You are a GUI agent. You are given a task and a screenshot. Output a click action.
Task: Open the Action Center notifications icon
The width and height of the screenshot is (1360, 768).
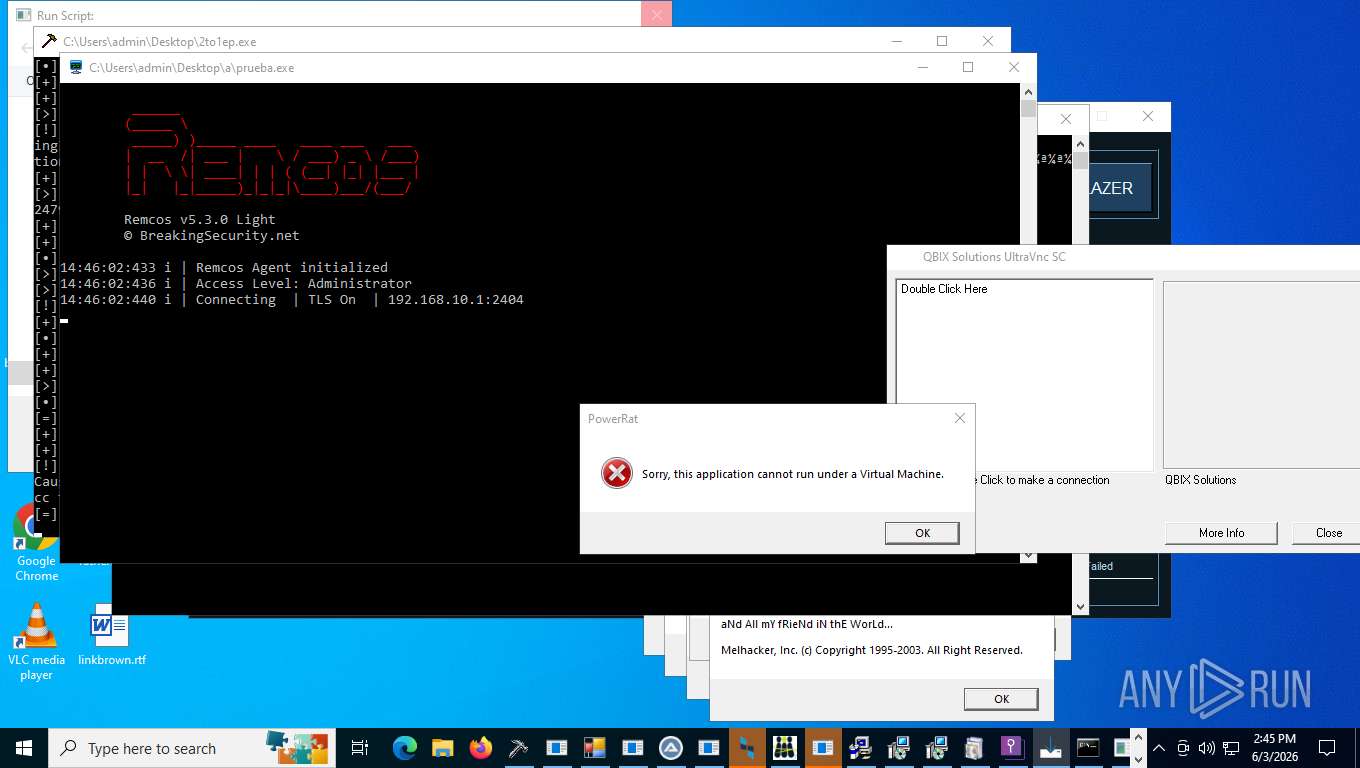pos(1327,748)
